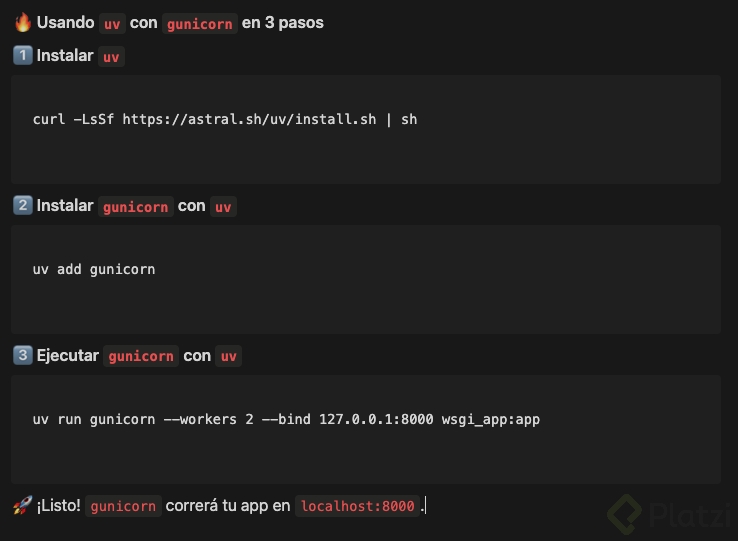Click the Ejecutar heading word
738x541 pixels.
(x=68, y=356)
